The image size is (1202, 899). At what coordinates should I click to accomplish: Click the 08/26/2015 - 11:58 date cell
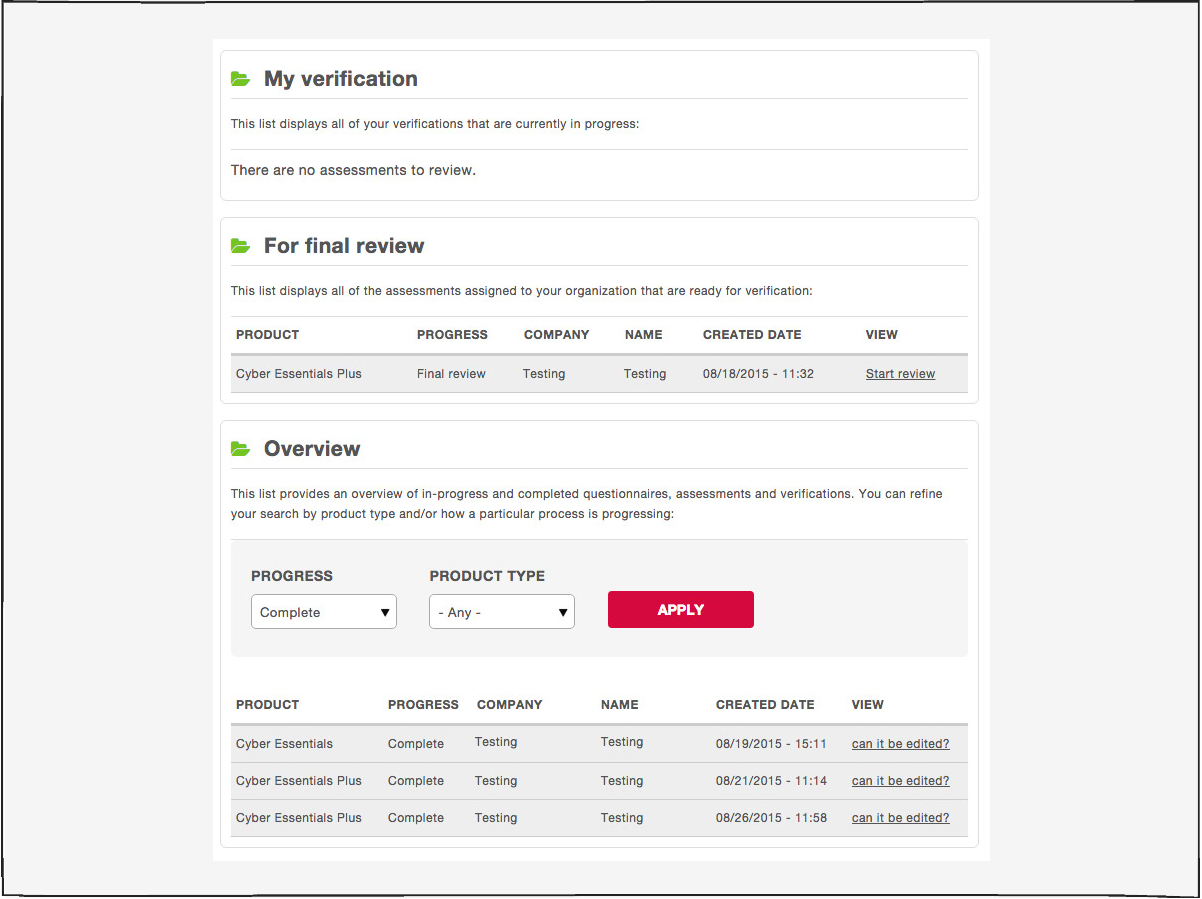click(x=771, y=818)
